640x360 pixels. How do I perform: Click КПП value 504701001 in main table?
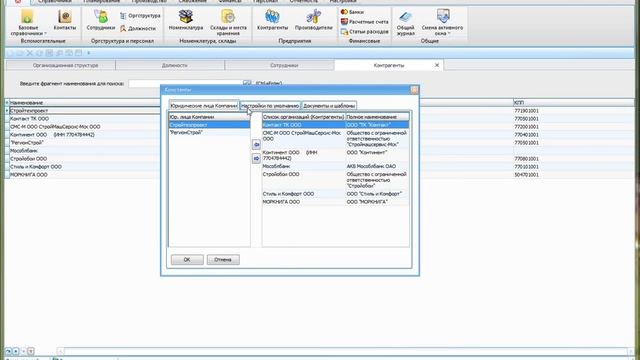tap(527, 175)
